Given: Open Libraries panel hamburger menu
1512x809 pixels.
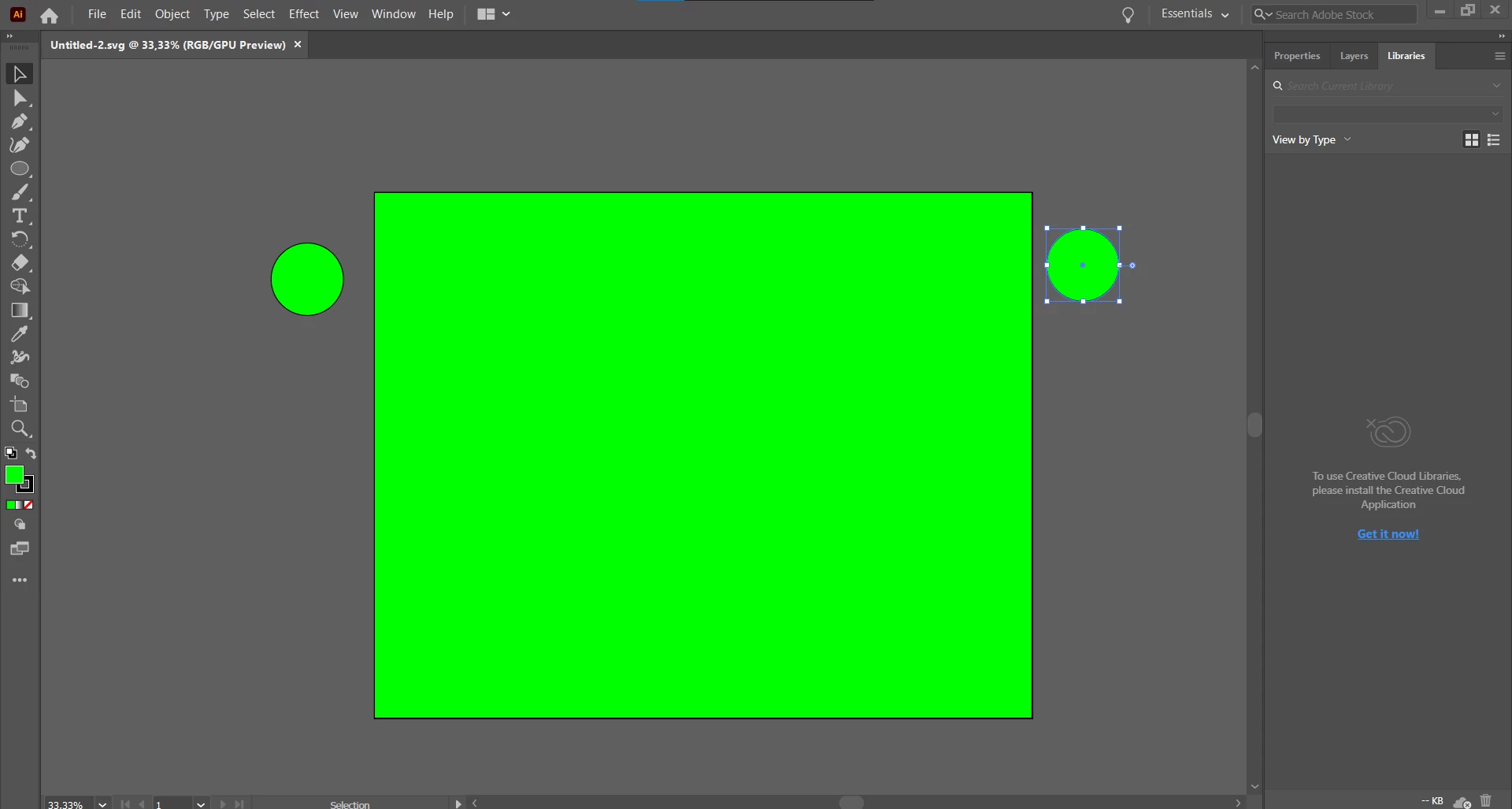Looking at the screenshot, I should [1499, 56].
